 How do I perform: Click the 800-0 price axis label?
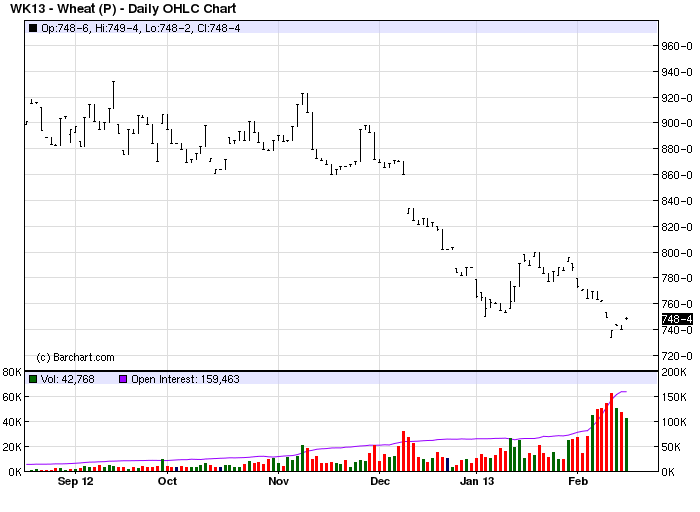[677, 253]
